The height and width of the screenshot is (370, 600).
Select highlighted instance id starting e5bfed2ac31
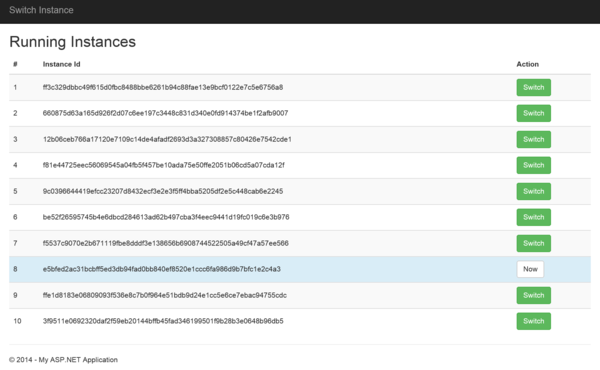click(x=162, y=269)
